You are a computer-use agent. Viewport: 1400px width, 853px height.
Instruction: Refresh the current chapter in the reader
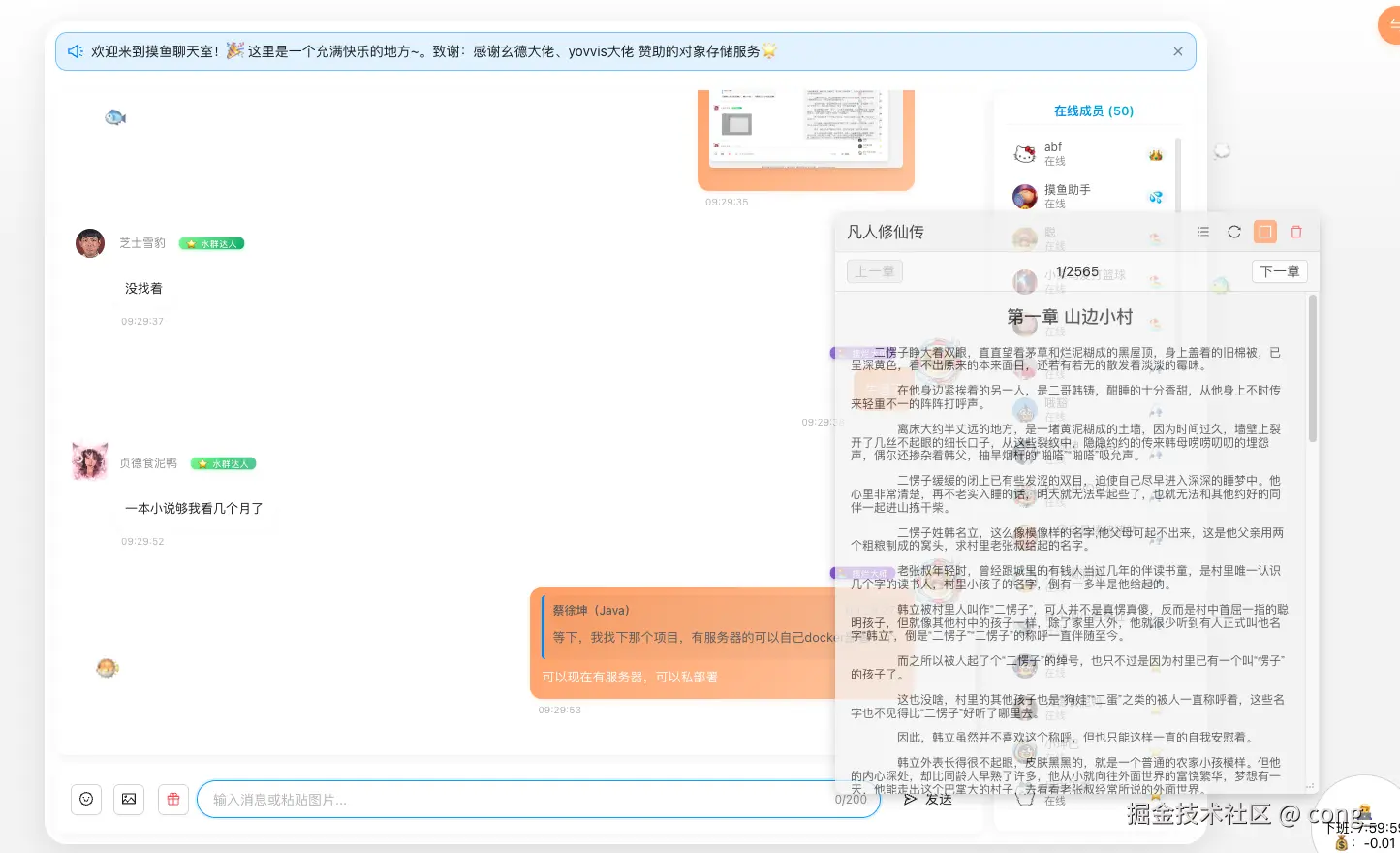point(1234,232)
